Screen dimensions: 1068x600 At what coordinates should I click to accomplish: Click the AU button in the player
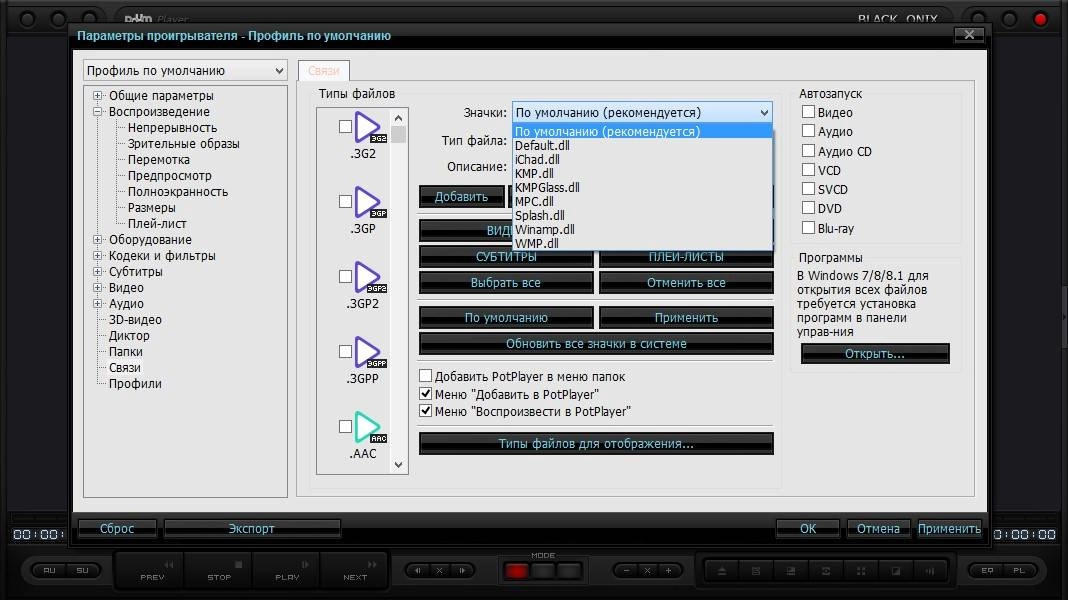[50, 571]
